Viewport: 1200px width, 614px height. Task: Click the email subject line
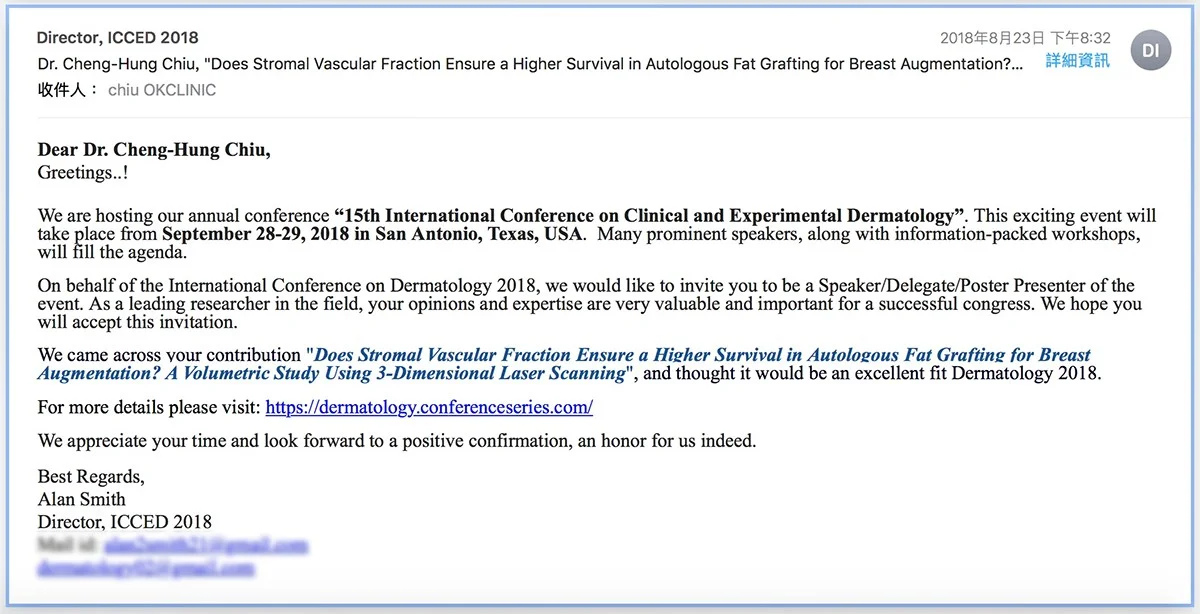tap(530, 63)
